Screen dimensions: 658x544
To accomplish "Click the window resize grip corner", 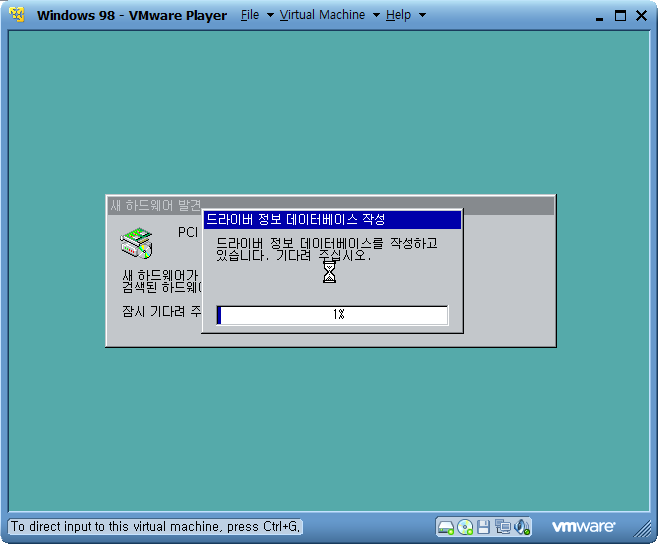I will click(x=642, y=529).
